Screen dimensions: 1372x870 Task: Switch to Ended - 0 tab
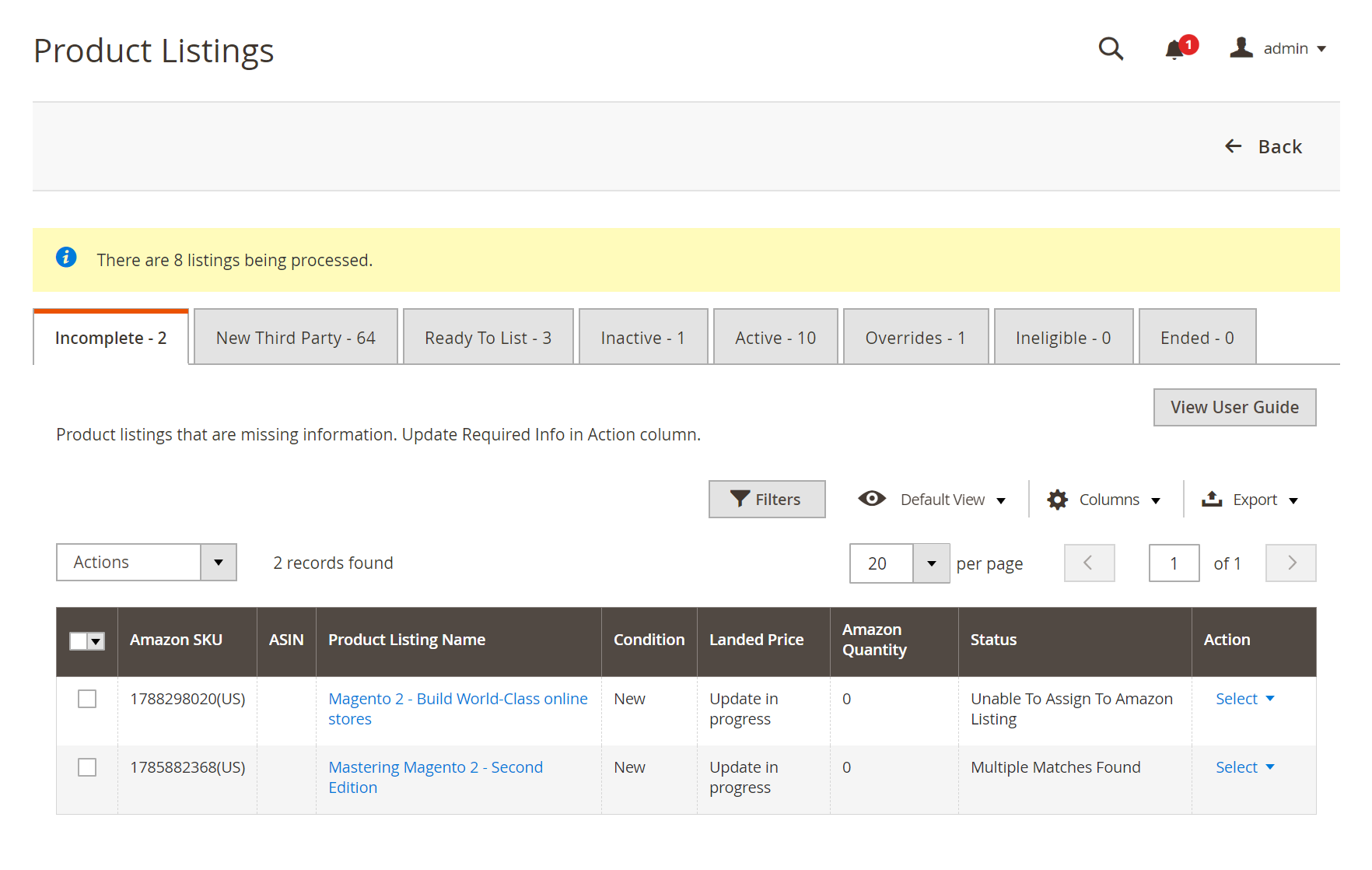1197,338
